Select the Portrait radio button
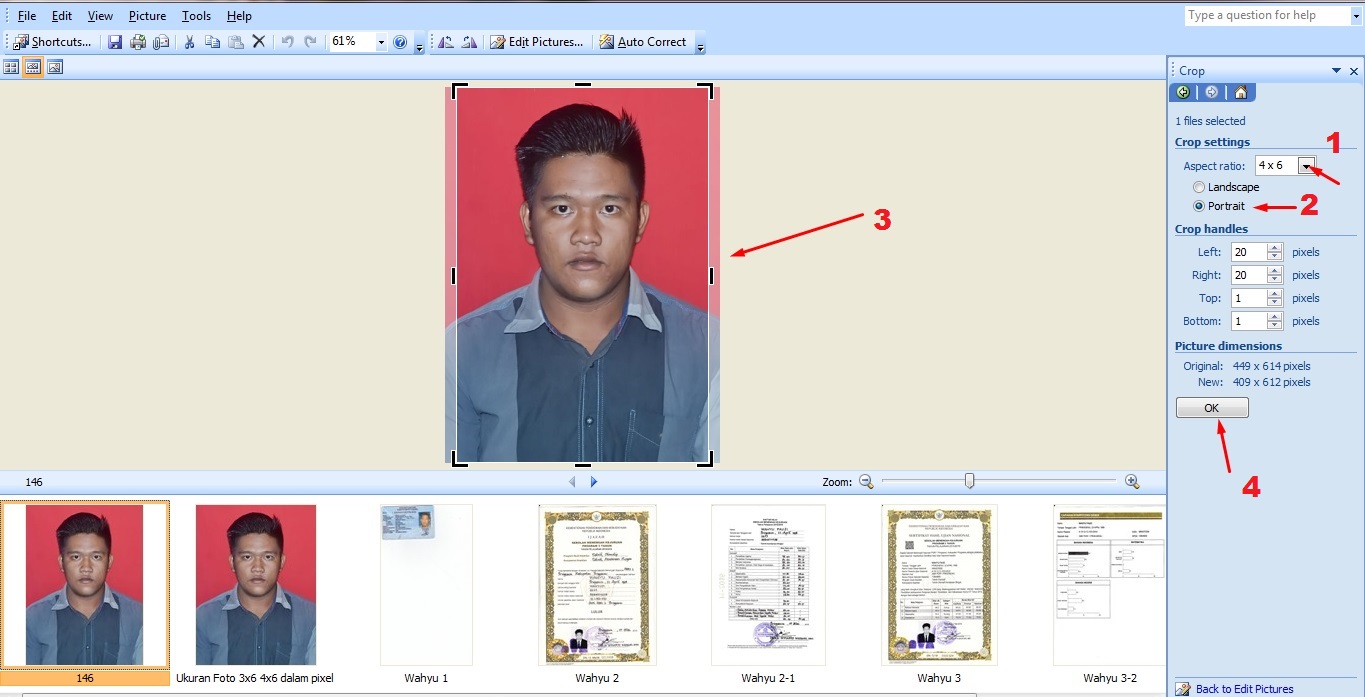The width and height of the screenshot is (1365, 697). (1199, 206)
